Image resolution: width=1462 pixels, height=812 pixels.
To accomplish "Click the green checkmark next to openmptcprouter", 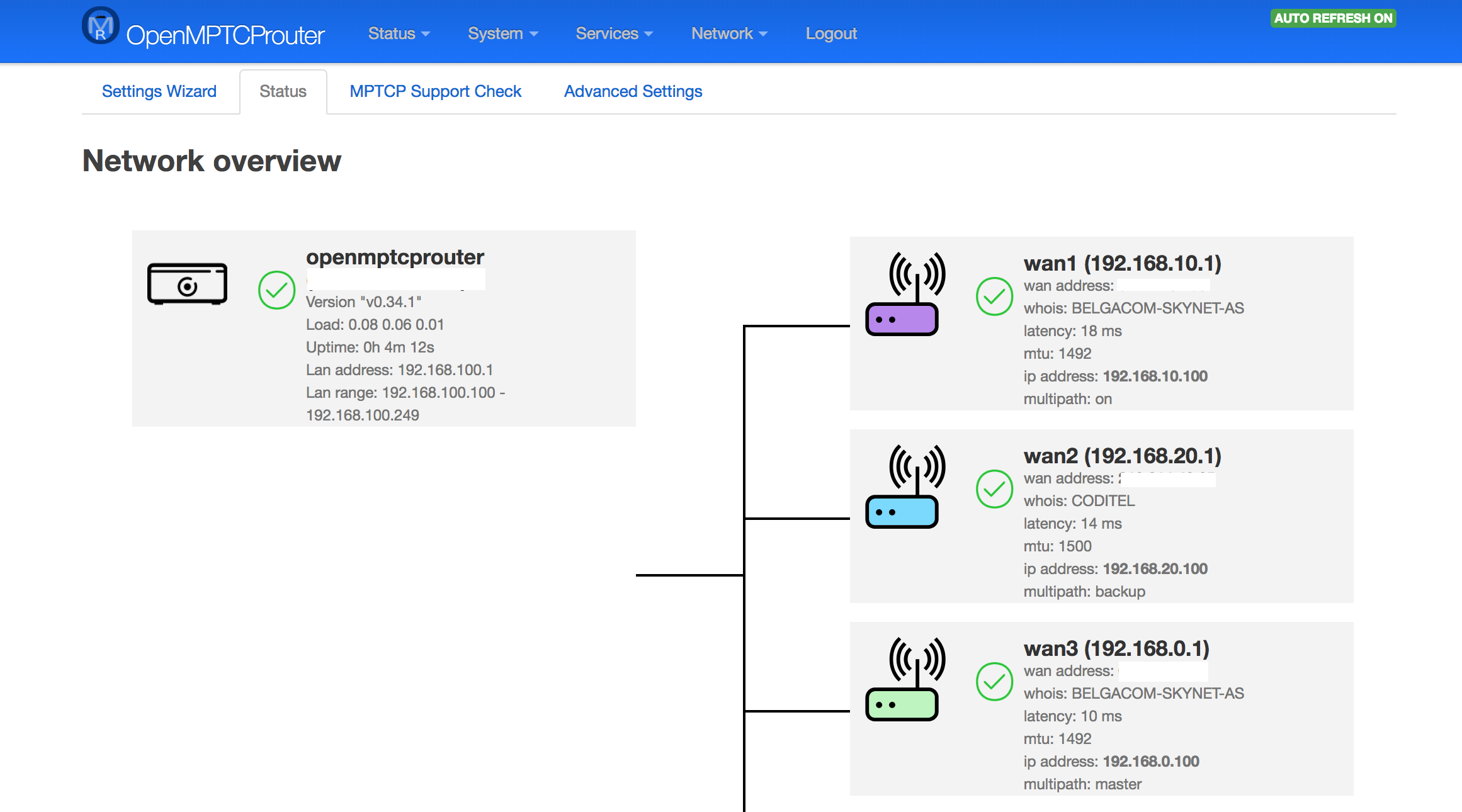I will point(277,290).
